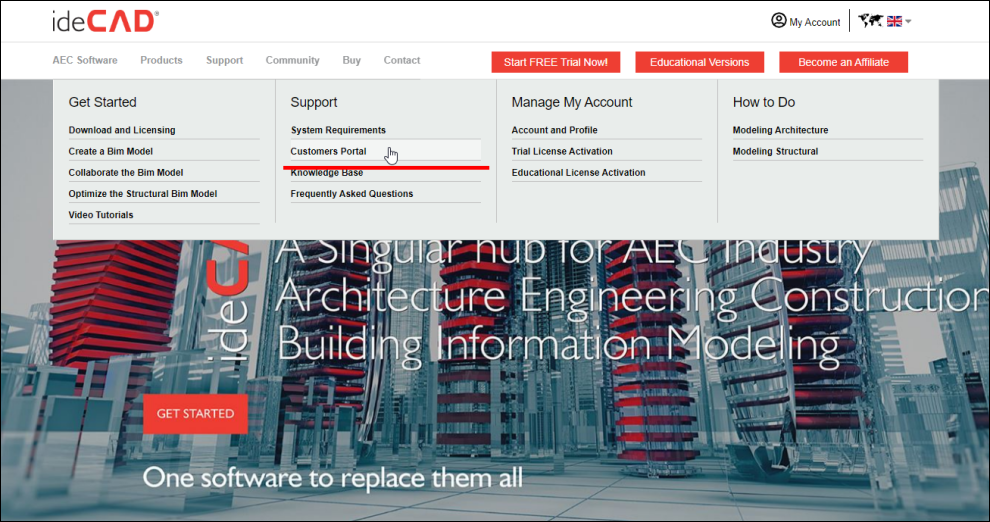Open Knowledge Base link

pyautogui.click(x=326, y=173)
